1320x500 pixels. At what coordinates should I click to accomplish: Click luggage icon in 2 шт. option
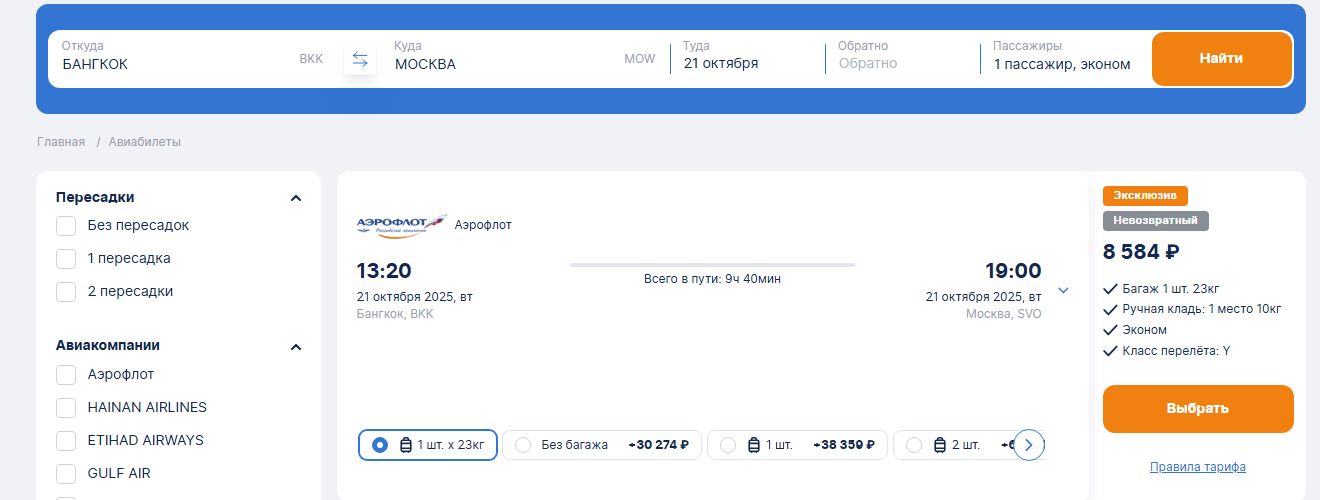(940, 445)
